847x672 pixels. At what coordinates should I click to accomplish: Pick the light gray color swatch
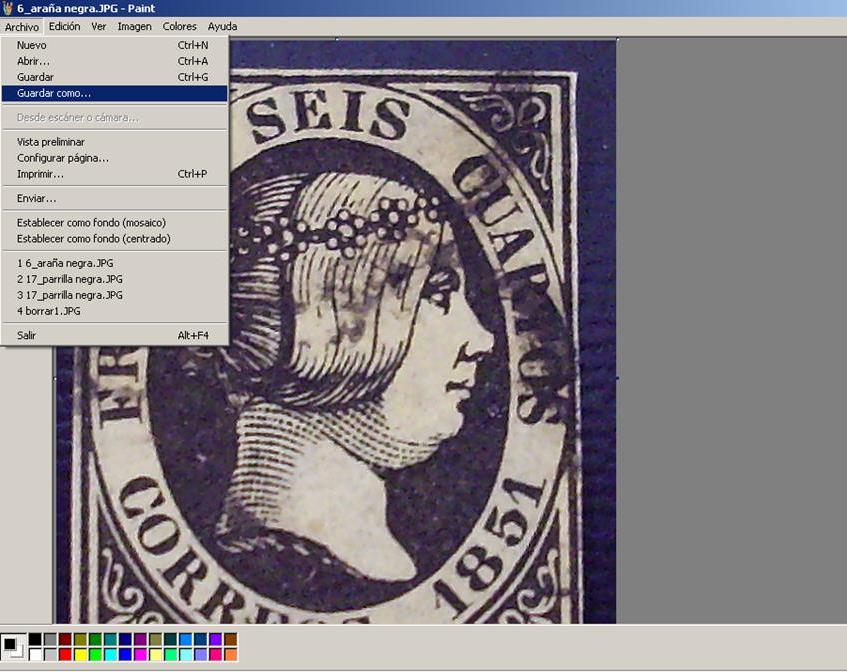[50, 654]
